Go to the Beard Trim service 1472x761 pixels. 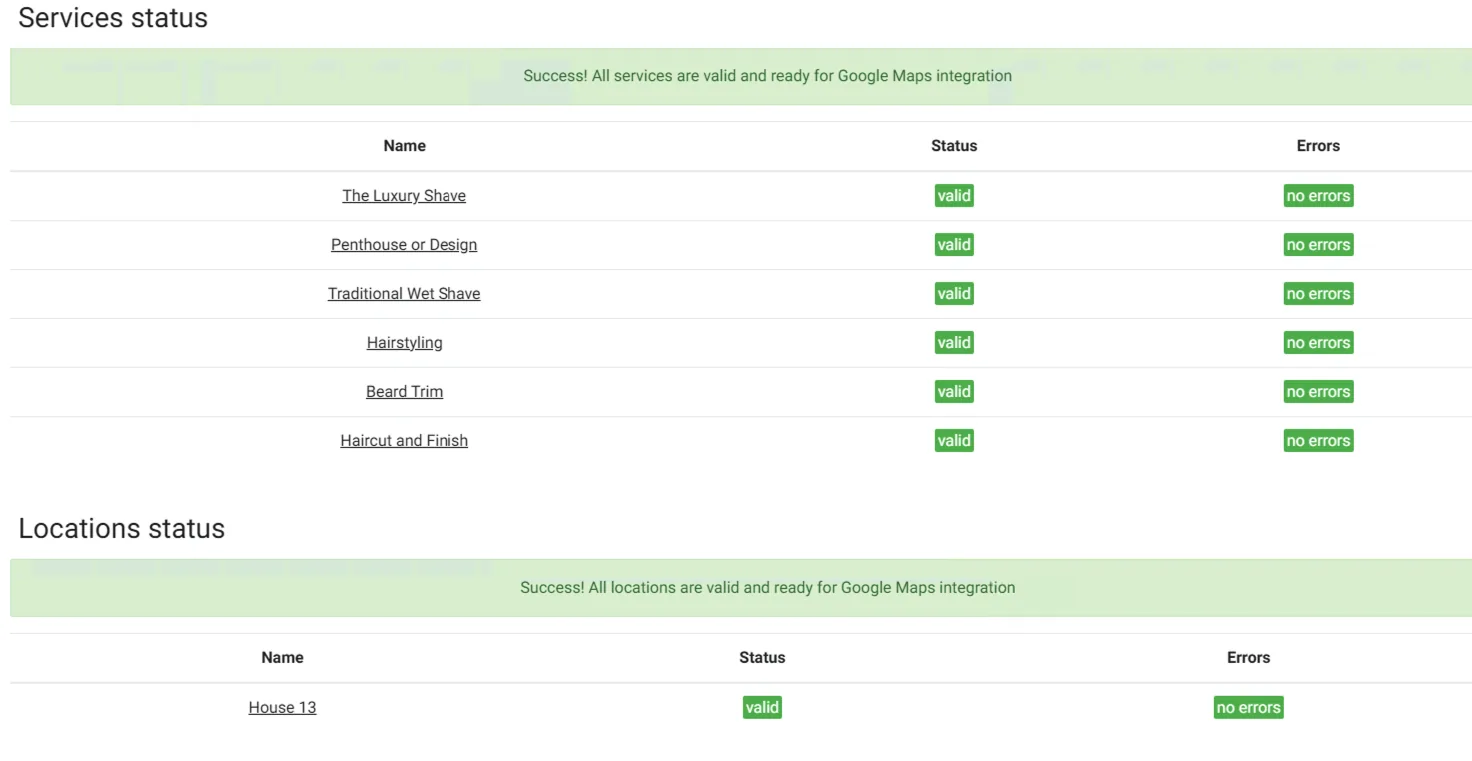(404, 392)
